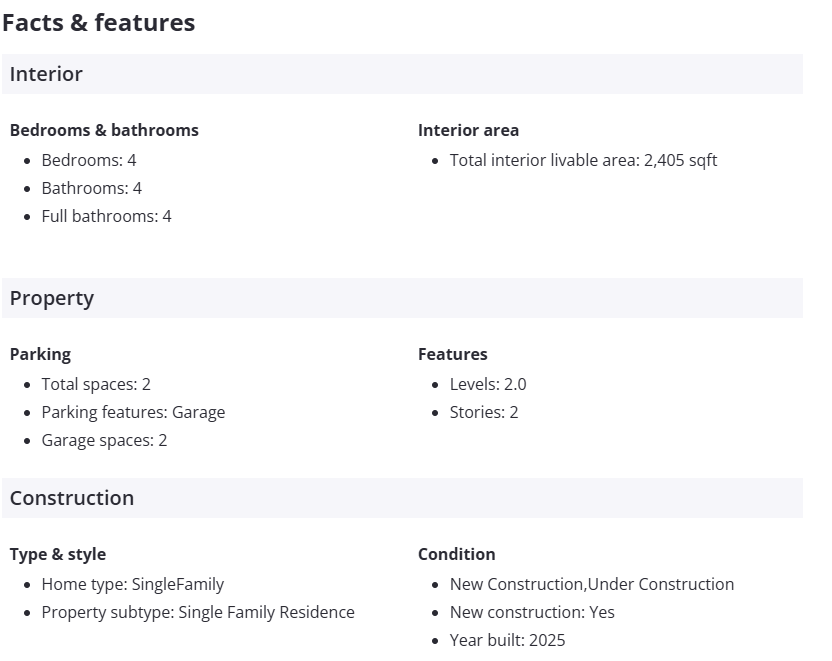Select the total interior livable area line
832x661 pixels.
click(x=583, y=160)
